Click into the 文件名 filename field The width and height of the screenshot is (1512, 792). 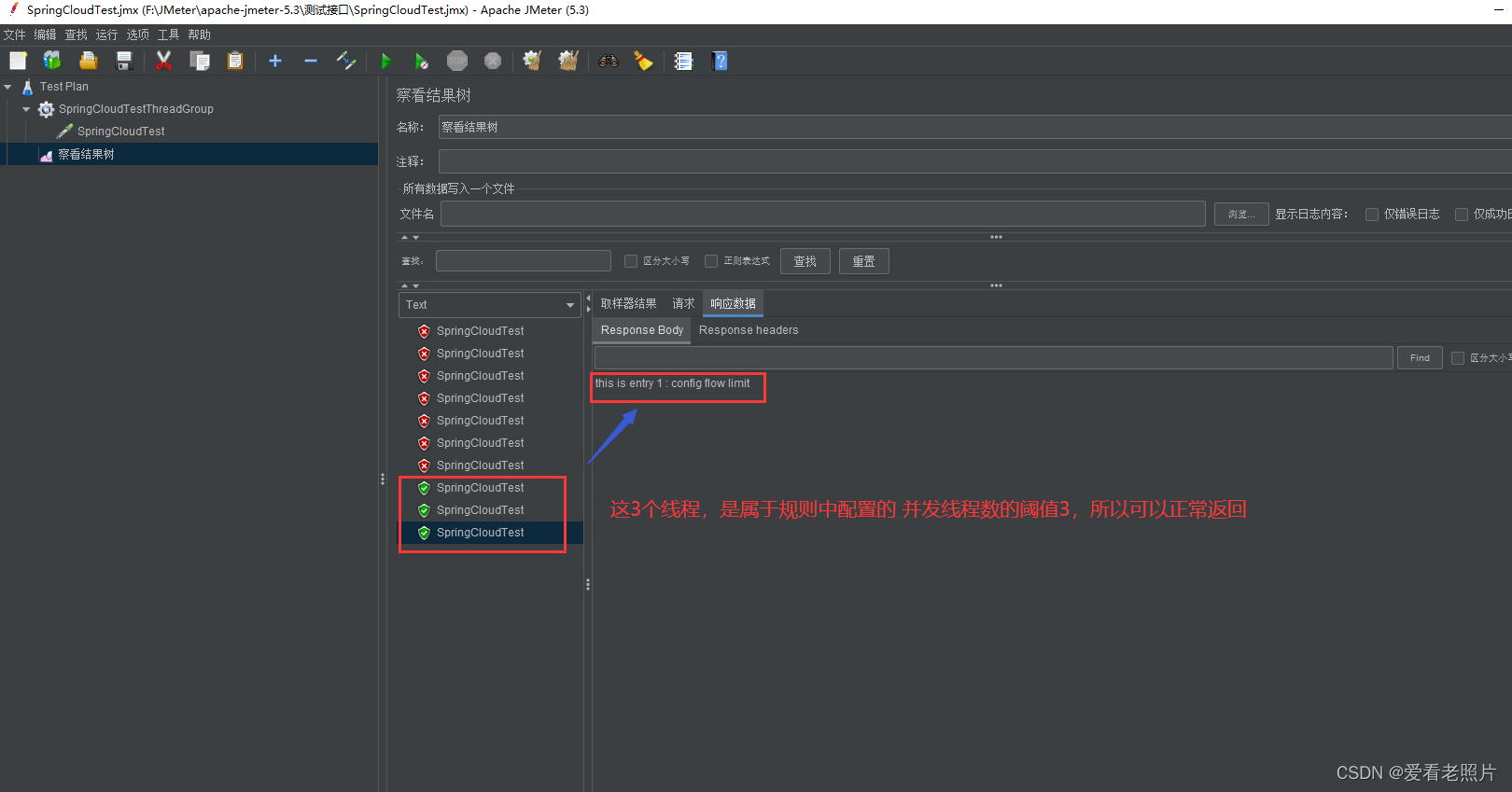coord(823,215)
